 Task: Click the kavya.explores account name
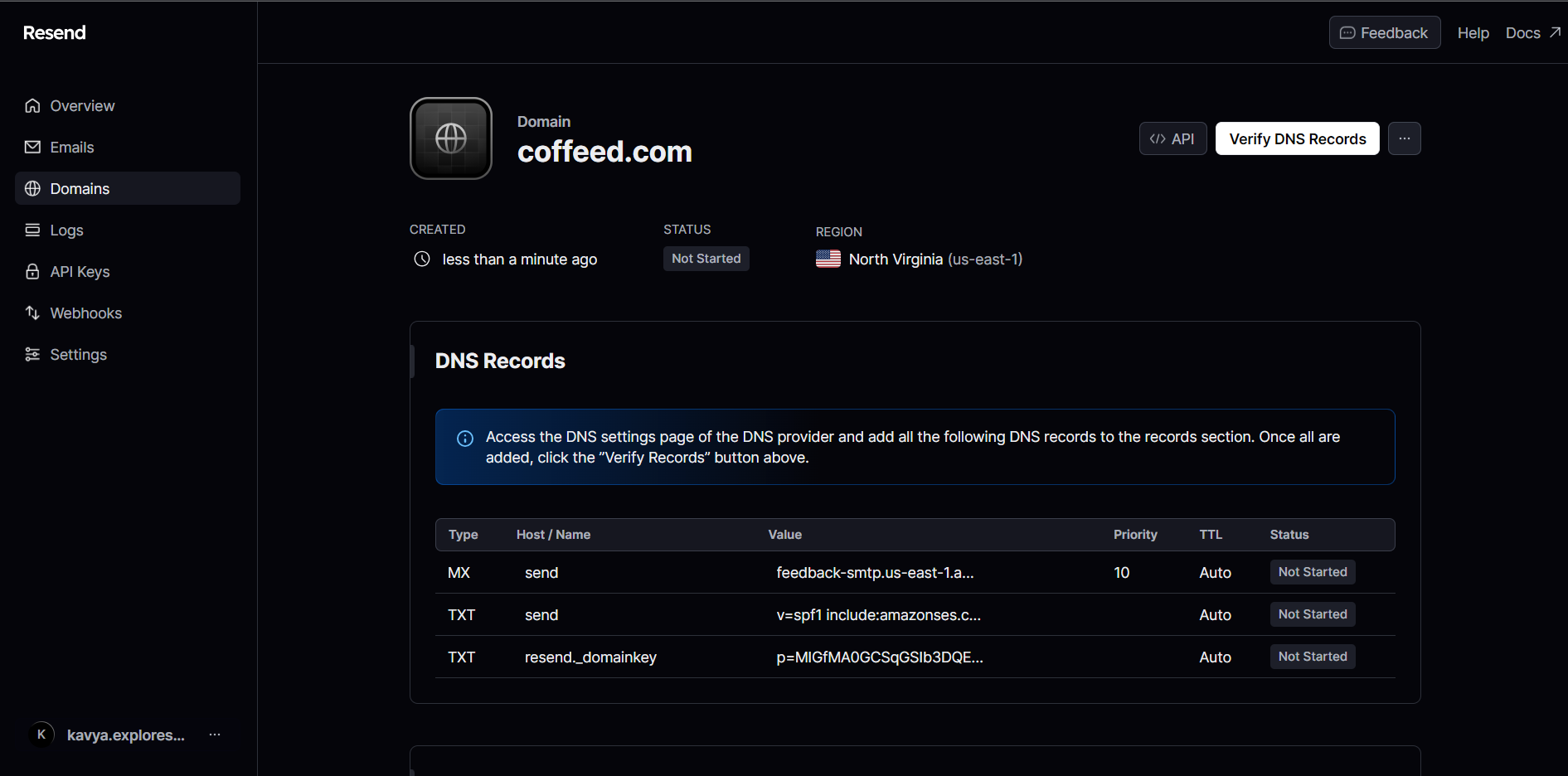point(126,735)
